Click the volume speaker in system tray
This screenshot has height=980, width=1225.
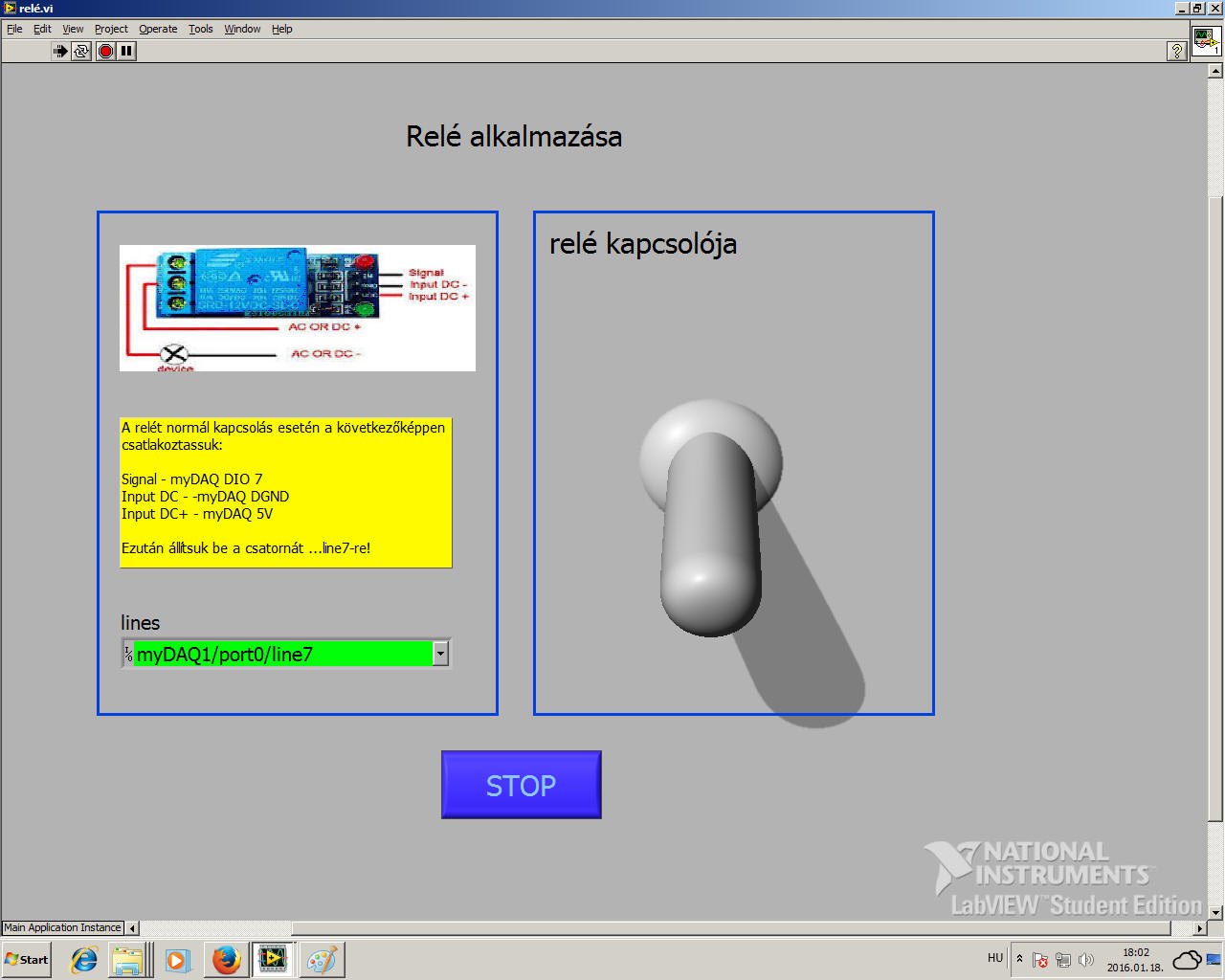[x=1085, y=960]
